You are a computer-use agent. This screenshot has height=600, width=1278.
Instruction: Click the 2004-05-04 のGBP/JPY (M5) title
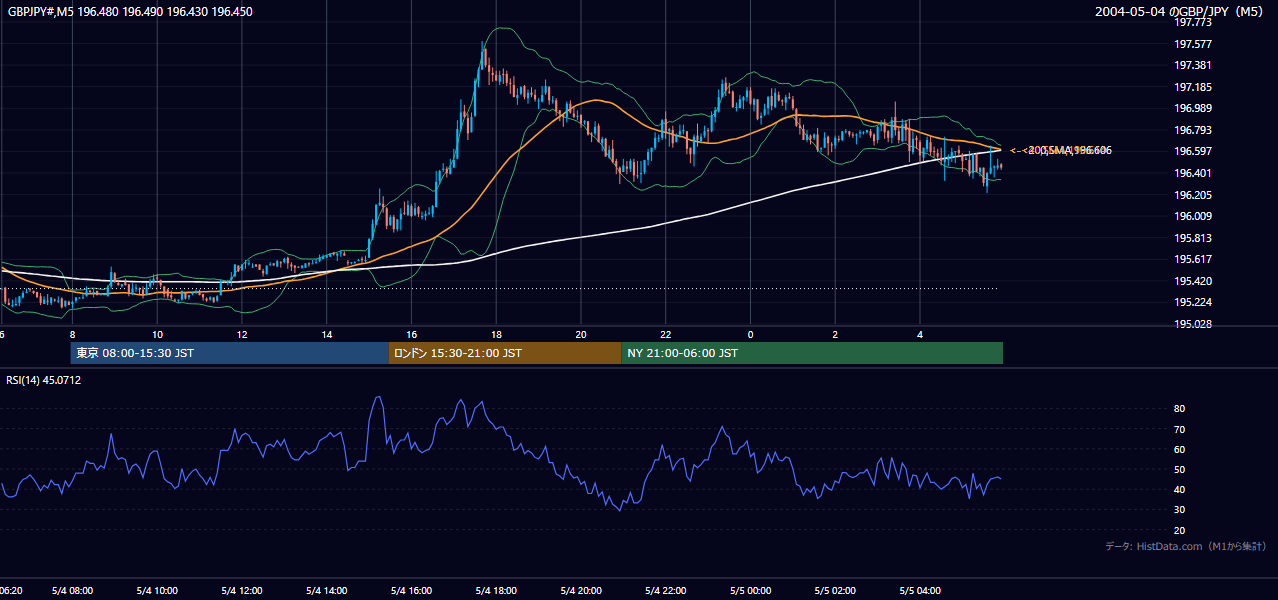(x=1180, y=12)
